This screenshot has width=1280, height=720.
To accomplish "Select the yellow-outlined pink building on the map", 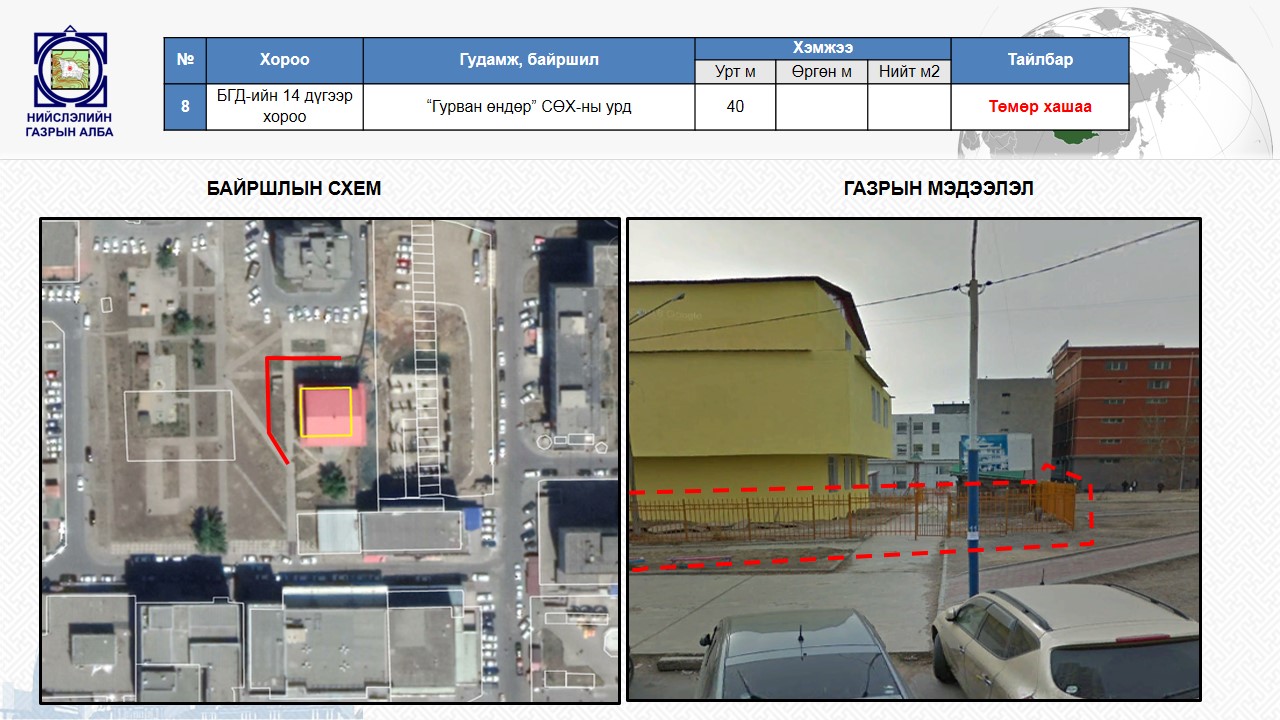I will pyautogui.click(x=326, y=412).
